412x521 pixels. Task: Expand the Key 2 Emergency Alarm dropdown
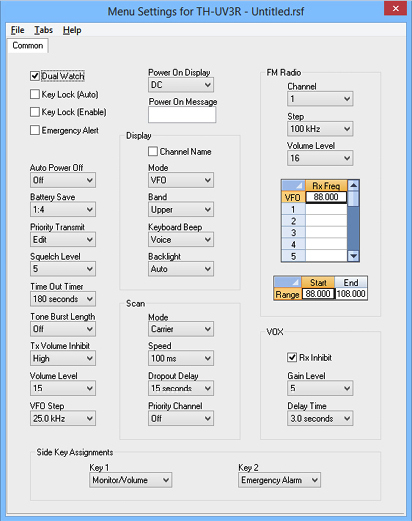click(279, 480)
